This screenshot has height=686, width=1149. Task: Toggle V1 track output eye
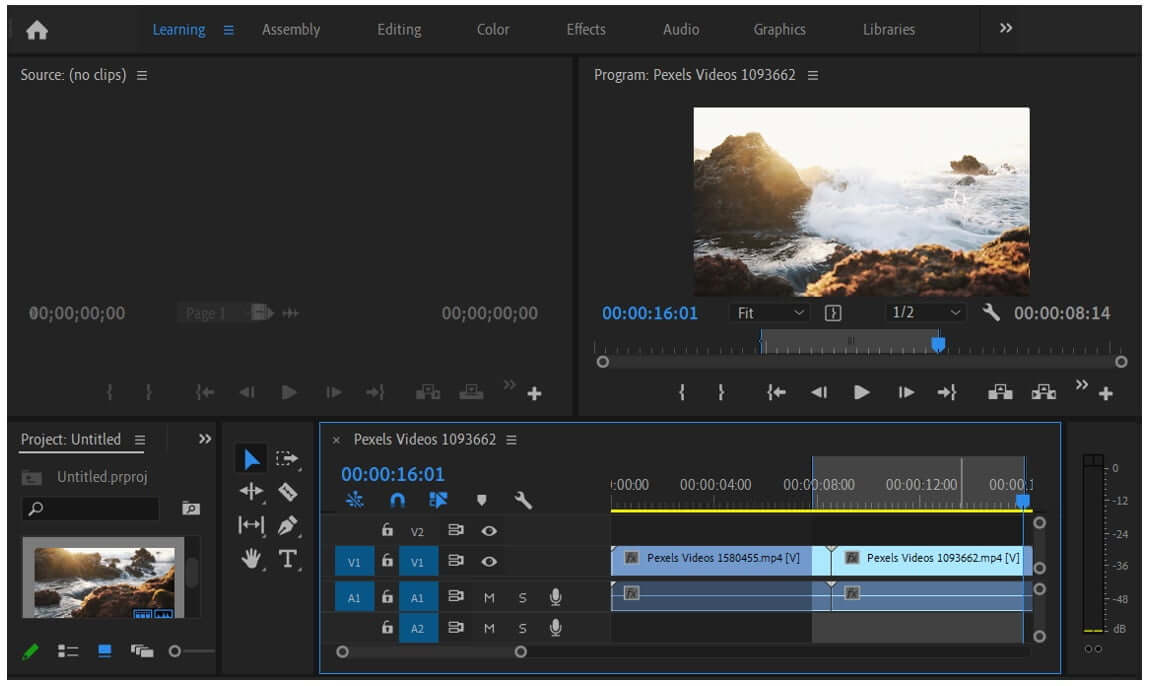coord(489,561)
